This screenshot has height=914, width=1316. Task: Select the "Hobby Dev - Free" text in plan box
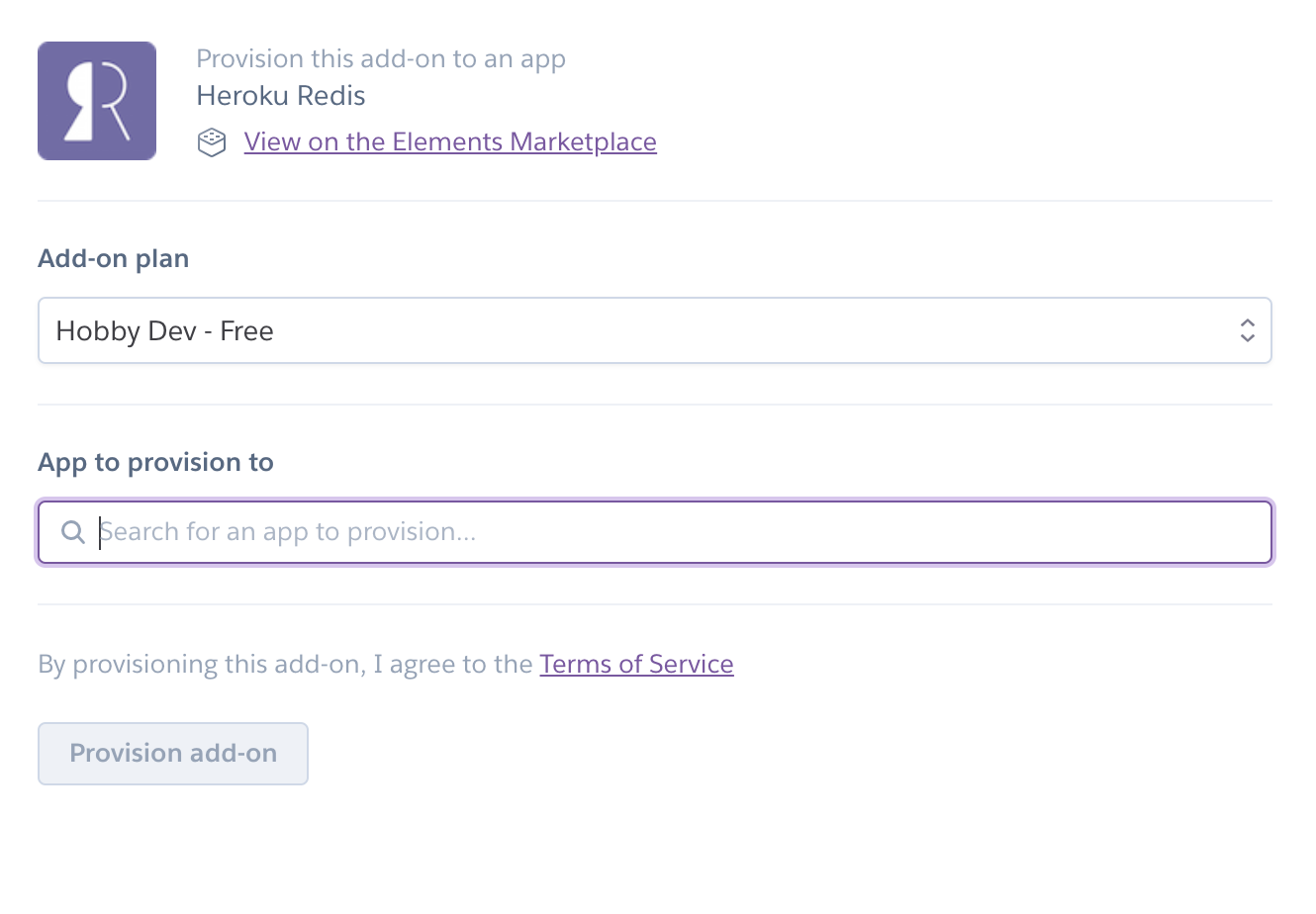[164, 331]
